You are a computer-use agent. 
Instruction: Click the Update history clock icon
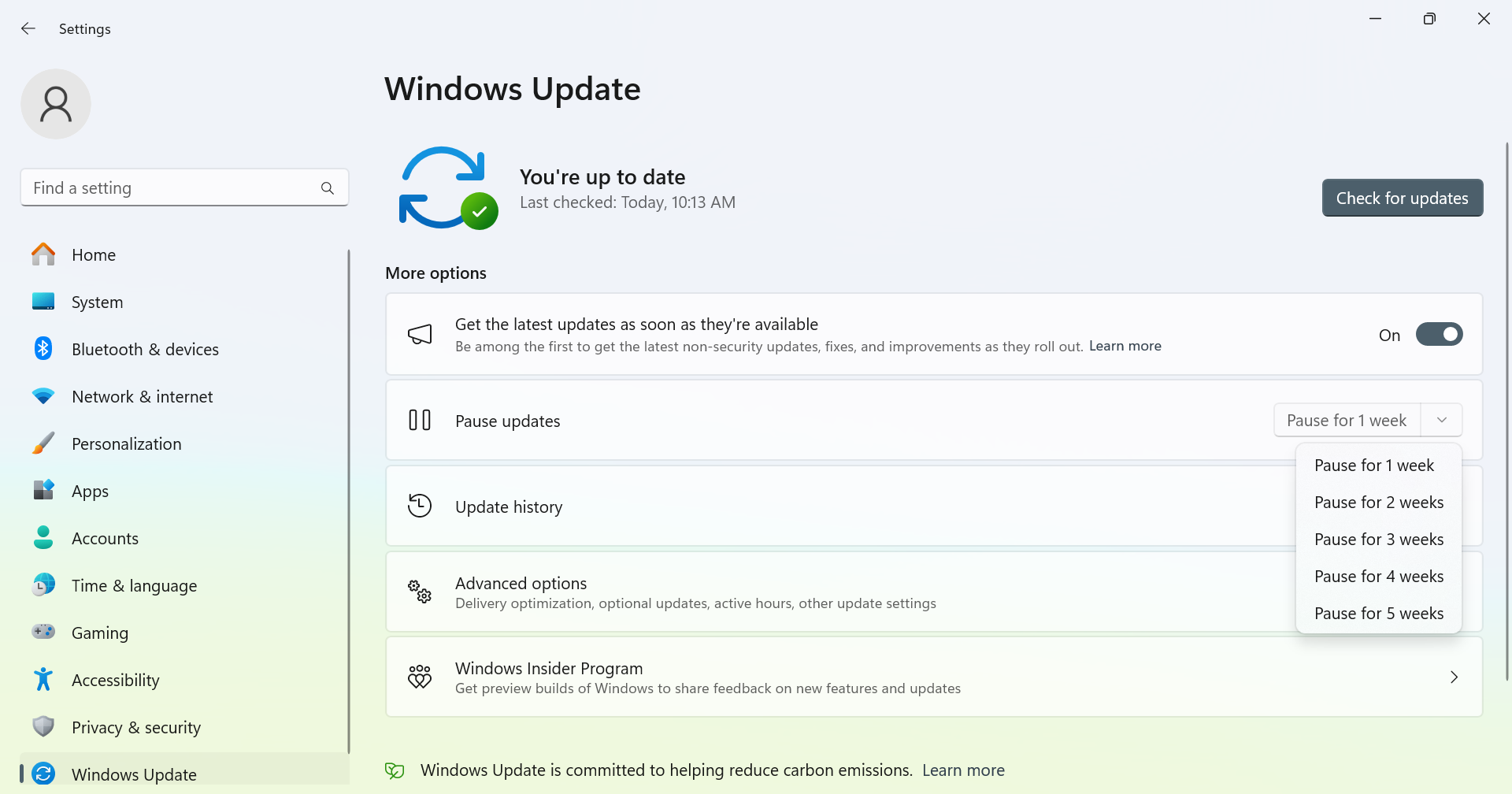[x=420, y=506]
